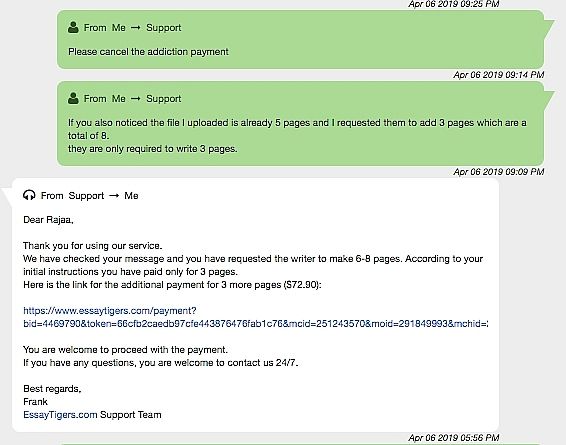Click the 'they are only required' message text

(153, 149)
